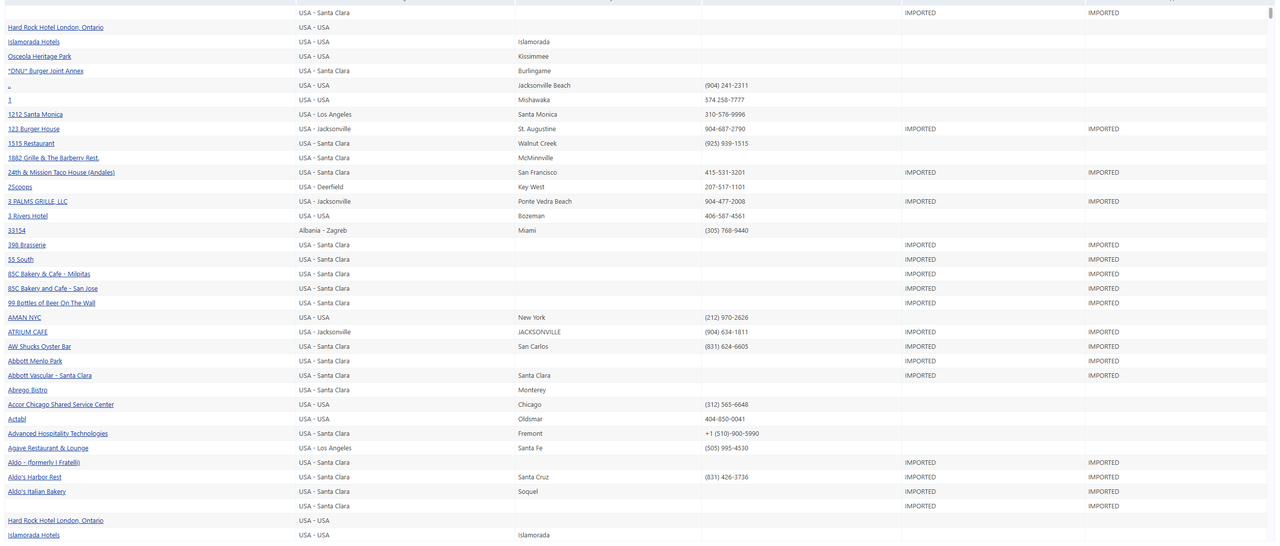Click the Abrego Bistro link
The height and width of the screenshot is (546, 1280).
pyautogui.click(x=28, y=390)
